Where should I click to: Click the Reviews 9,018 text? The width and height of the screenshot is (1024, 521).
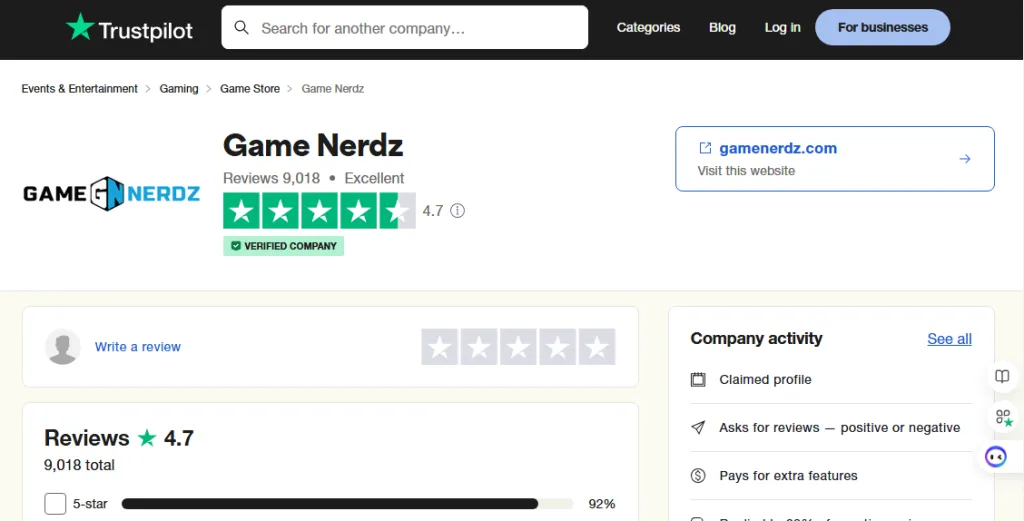272,178
